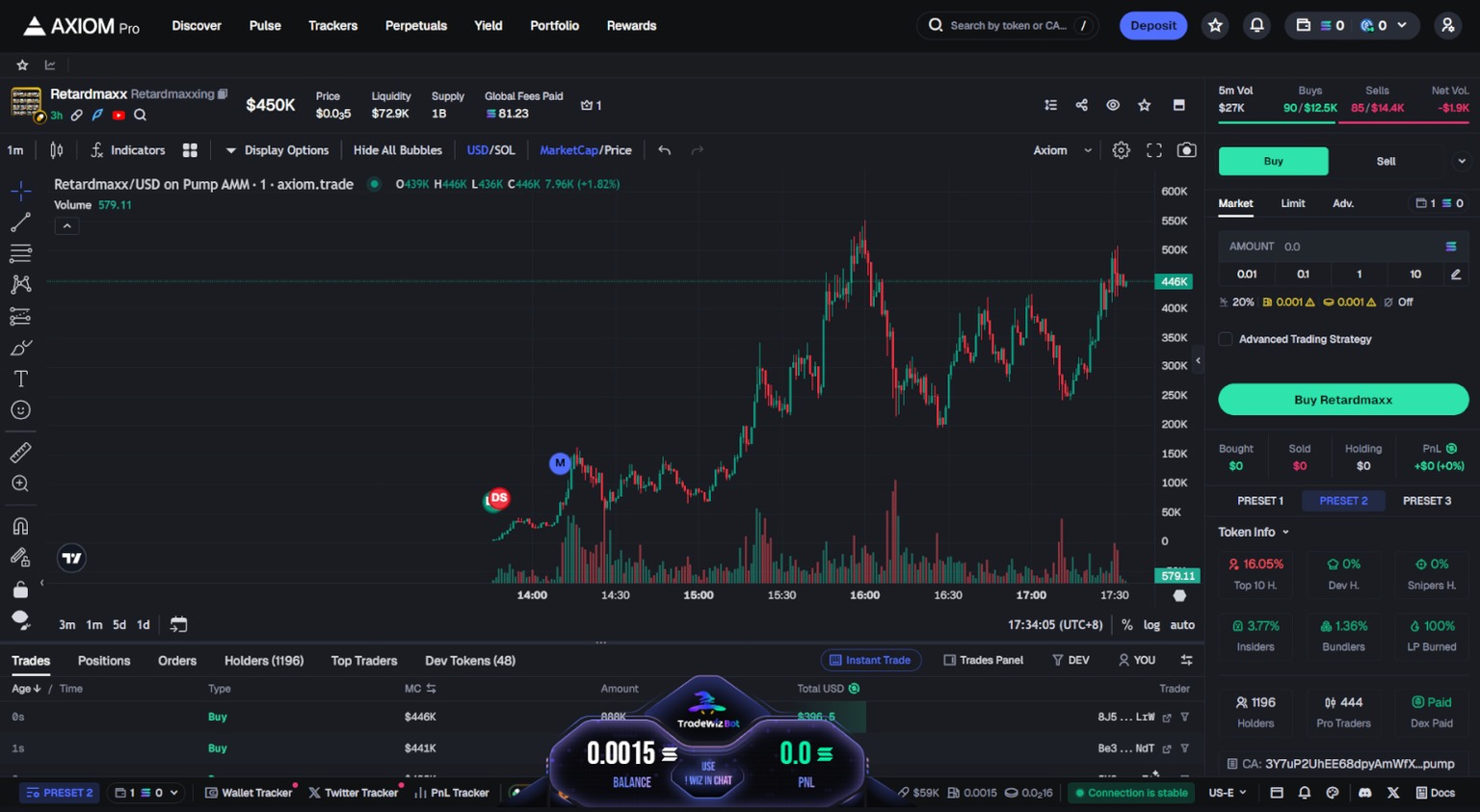Undo the last chart action
The image size is (1480, 812).
coord(664,150)
